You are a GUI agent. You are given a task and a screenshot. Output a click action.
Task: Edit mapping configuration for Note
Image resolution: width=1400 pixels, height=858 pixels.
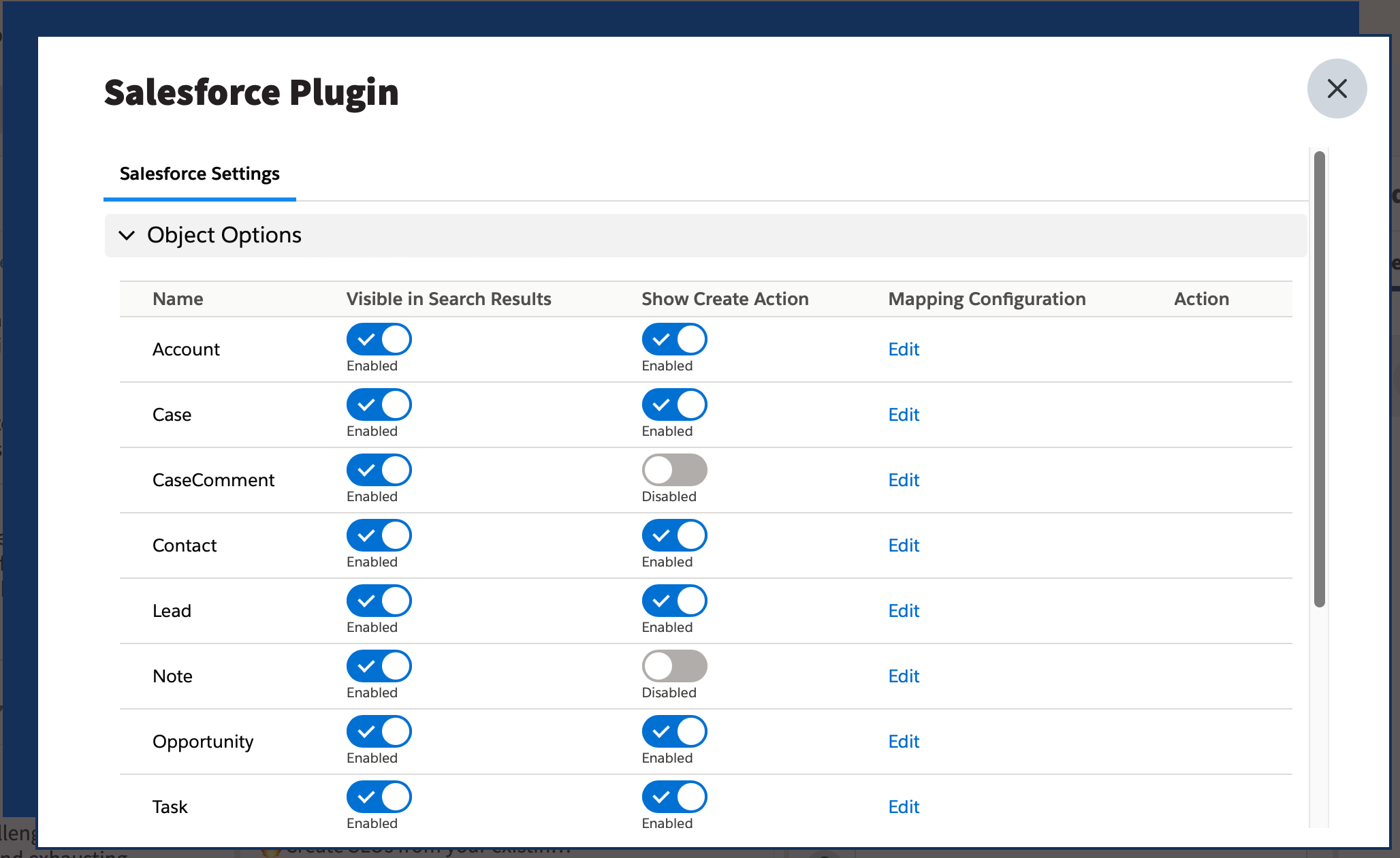pos(904,676)
